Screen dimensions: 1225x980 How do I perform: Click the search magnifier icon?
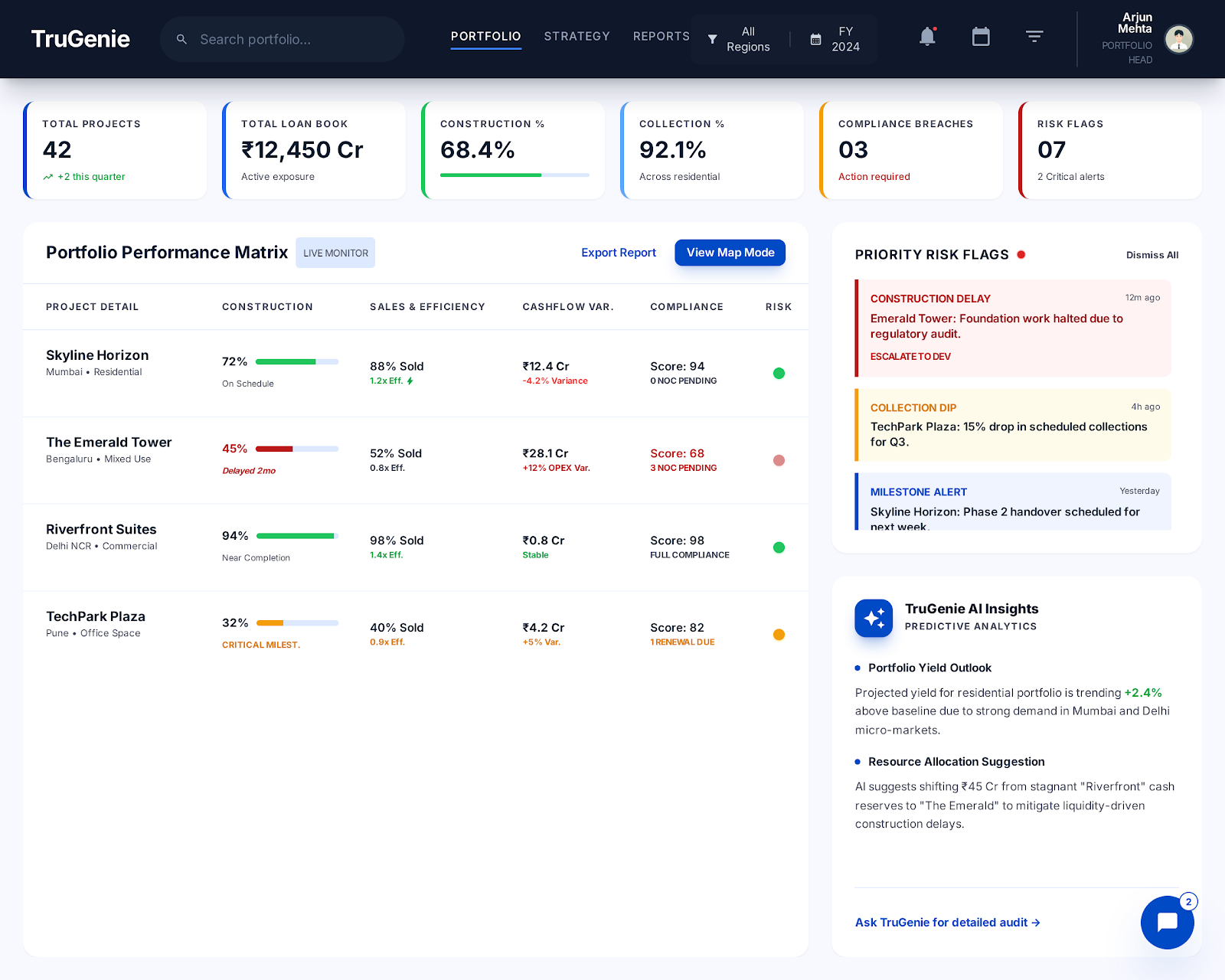(x=181, y=39)
